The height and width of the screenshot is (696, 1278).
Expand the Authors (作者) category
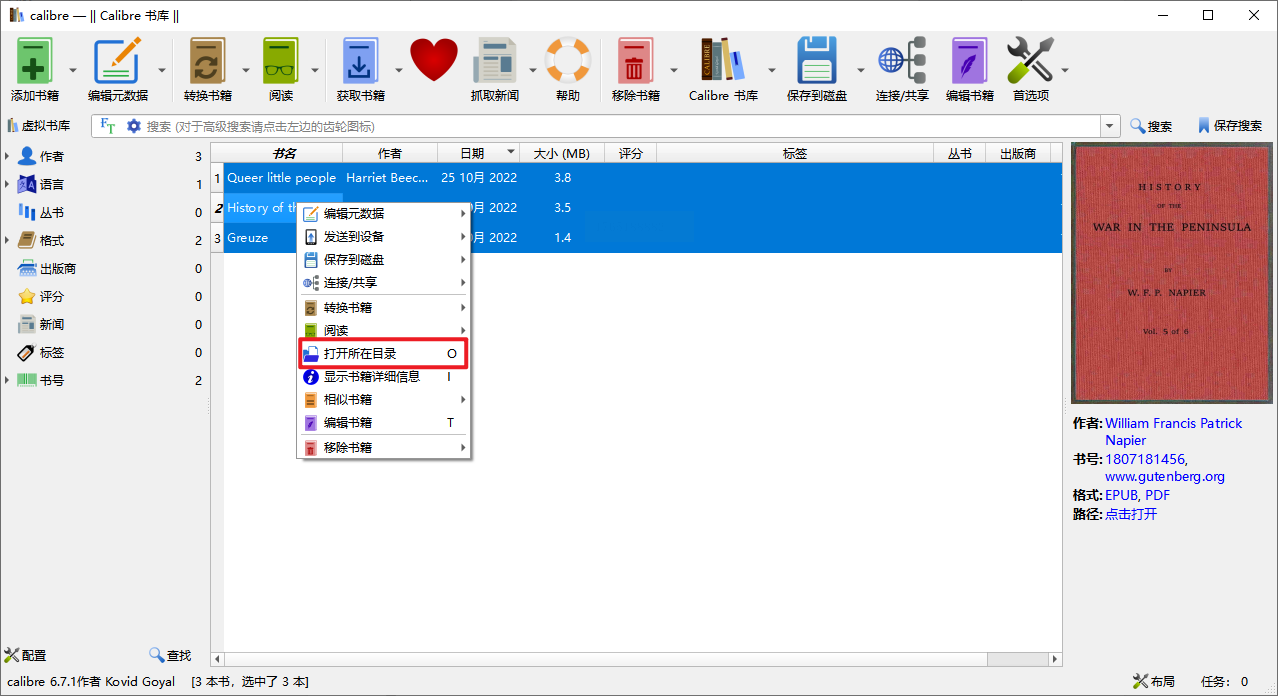(8, 156)
